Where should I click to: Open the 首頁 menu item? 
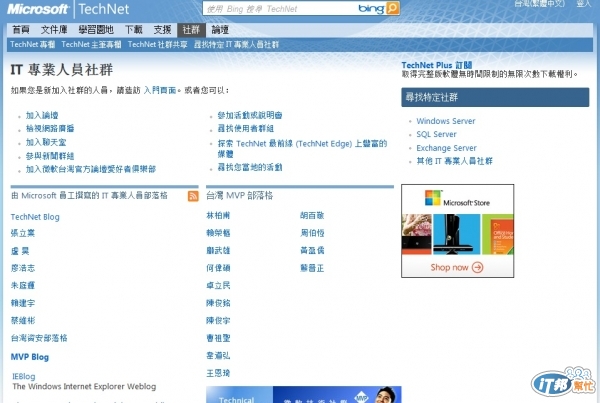(x=21, y=29)
